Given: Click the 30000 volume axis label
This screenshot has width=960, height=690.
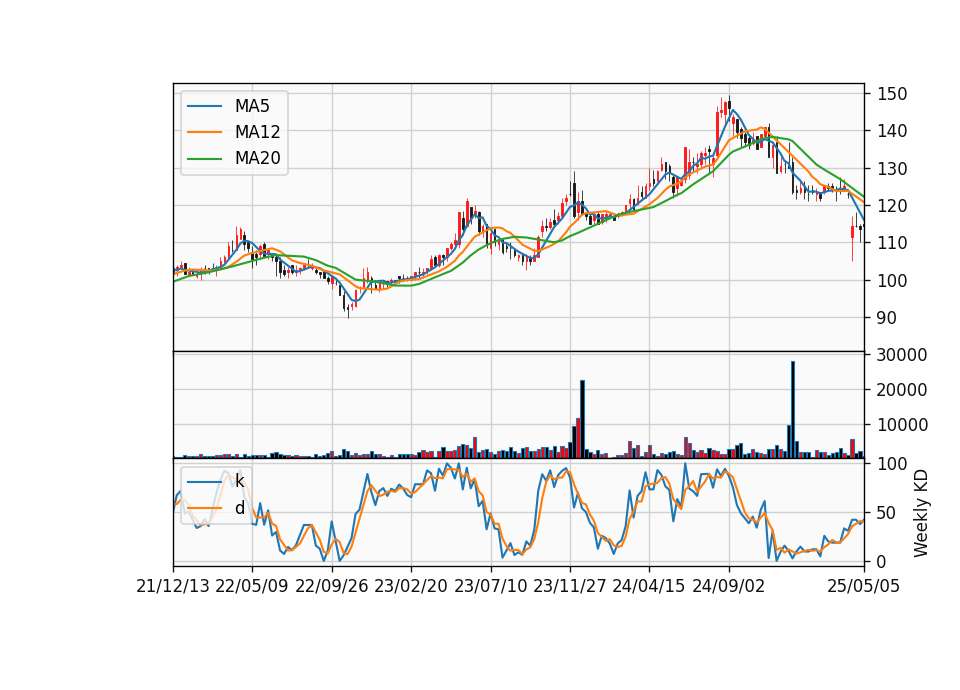Looking at the screenshot, I should (x=902, y=354).
